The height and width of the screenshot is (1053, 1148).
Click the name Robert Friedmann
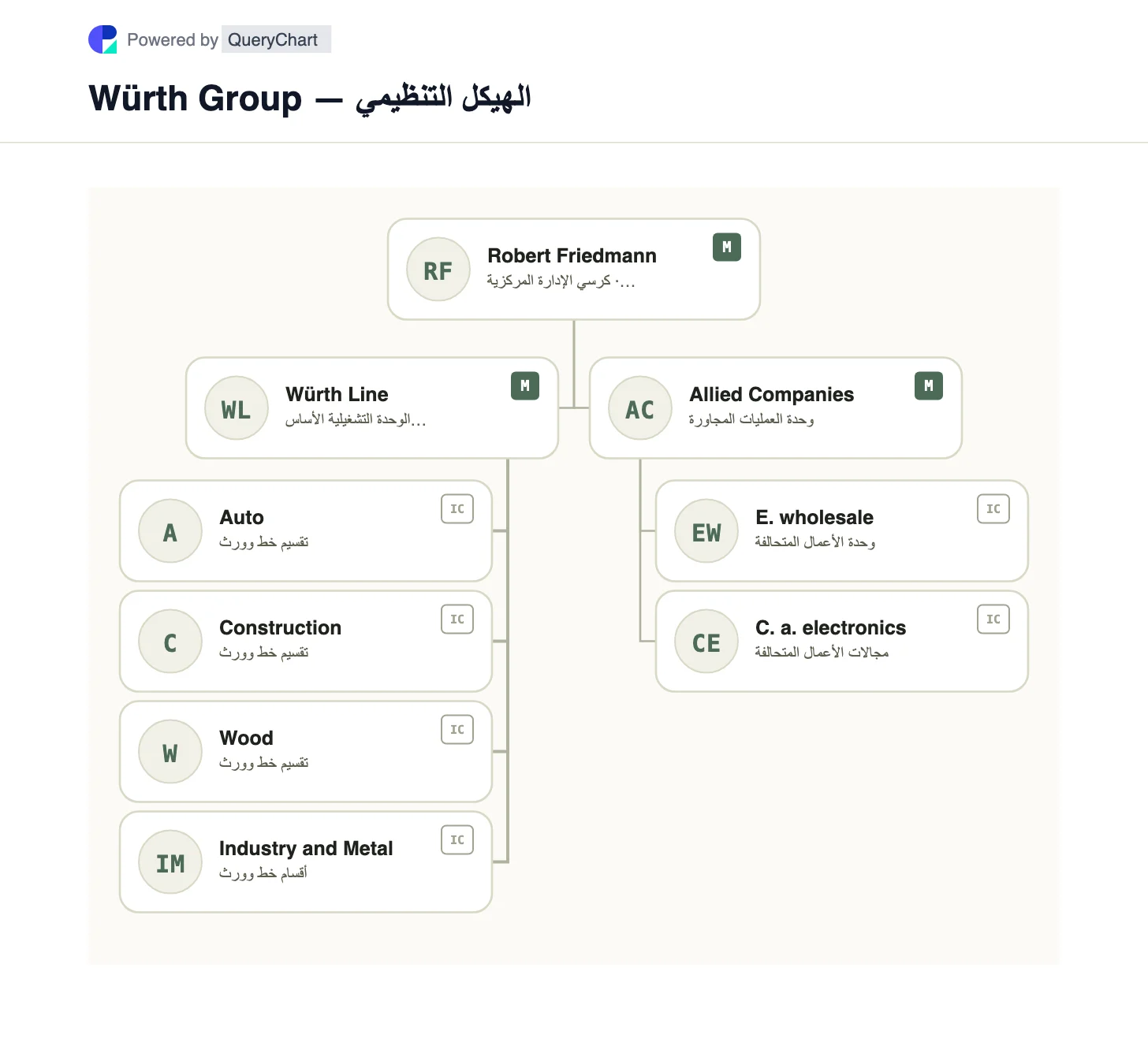(x=572, y=255)
